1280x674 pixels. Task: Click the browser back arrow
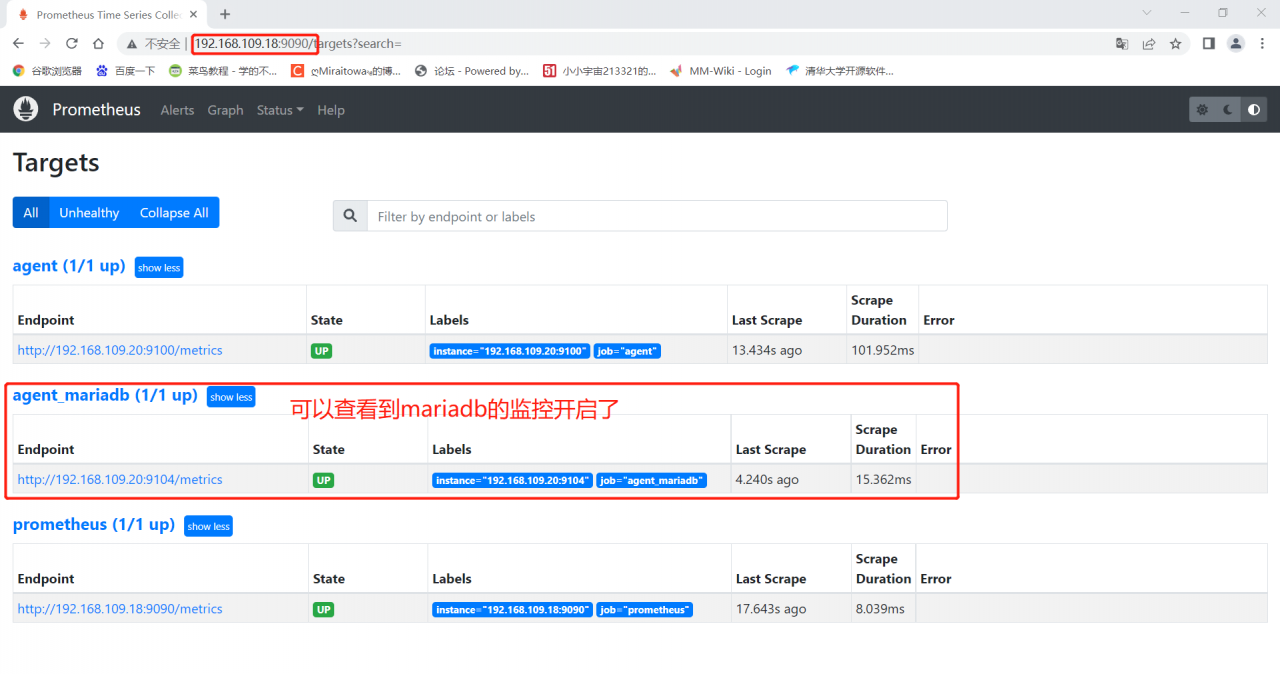[18, 44]
